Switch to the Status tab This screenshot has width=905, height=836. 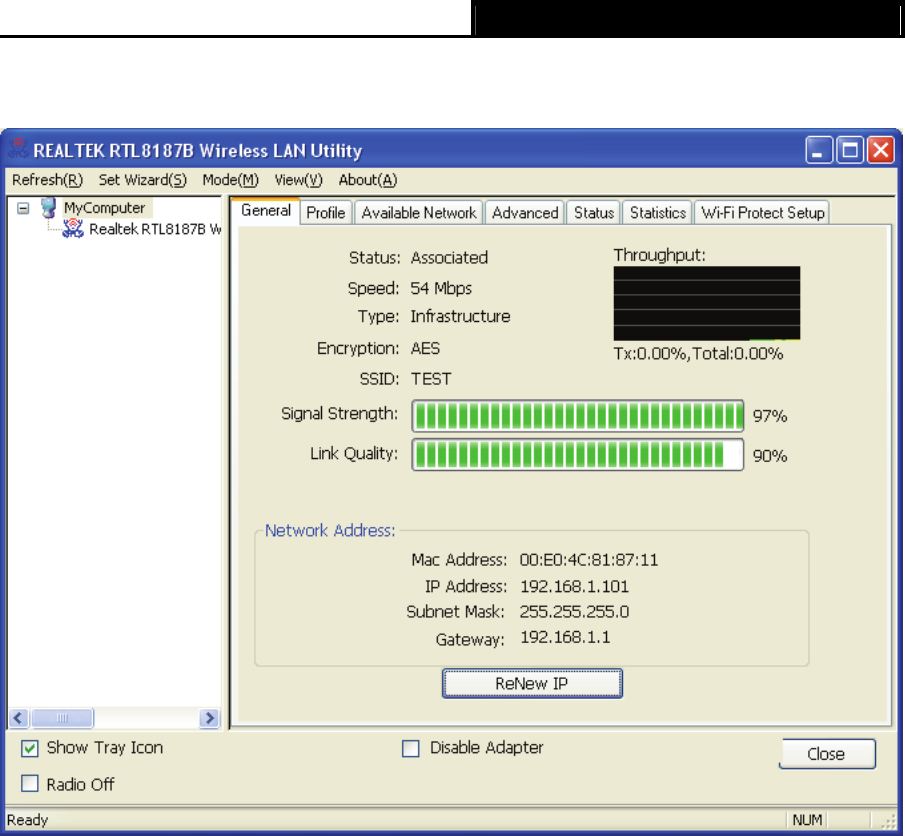[x=593, y=213]
